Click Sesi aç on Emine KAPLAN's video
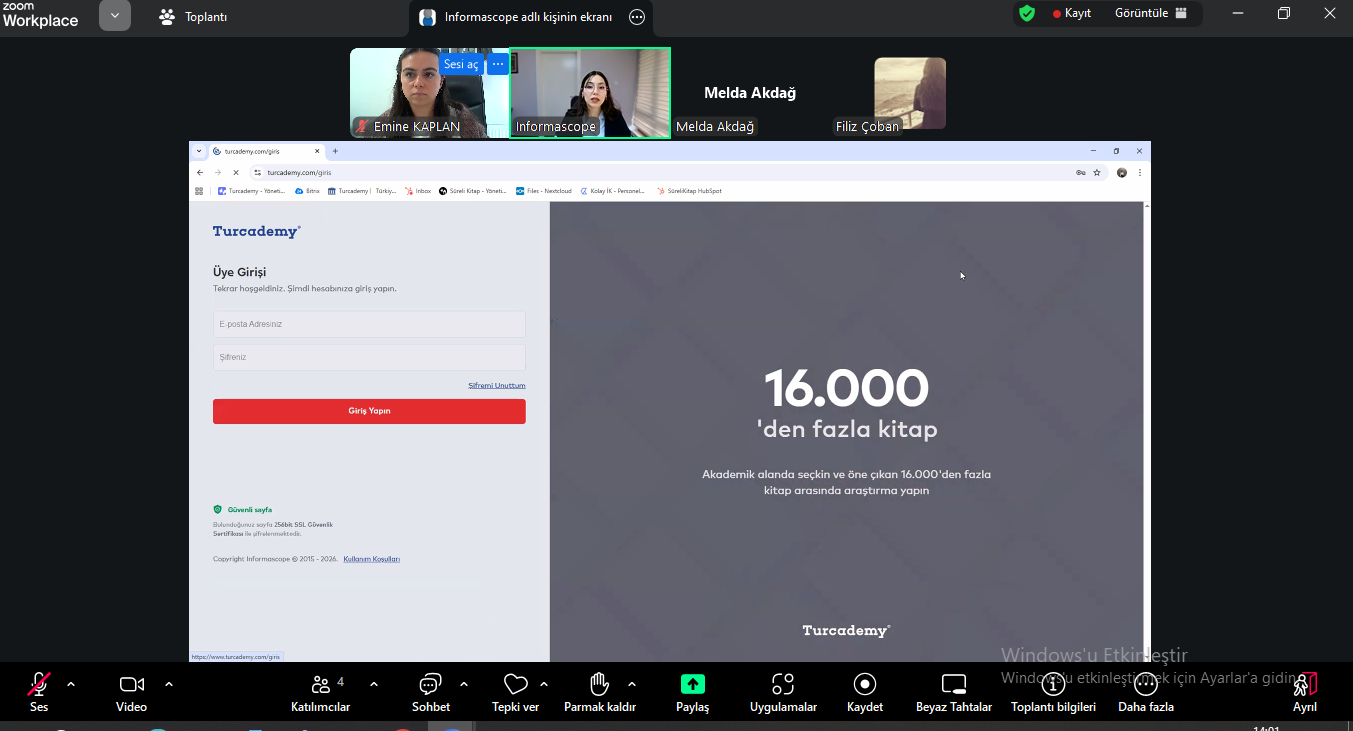This screenshot has width=1353, height=731. pos(461,65)
